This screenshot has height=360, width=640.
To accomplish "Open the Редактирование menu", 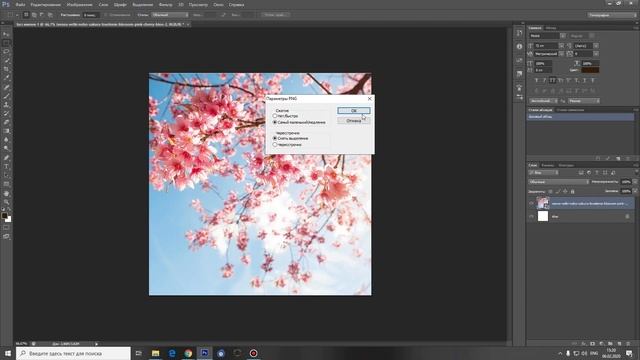I will point(46,5).
